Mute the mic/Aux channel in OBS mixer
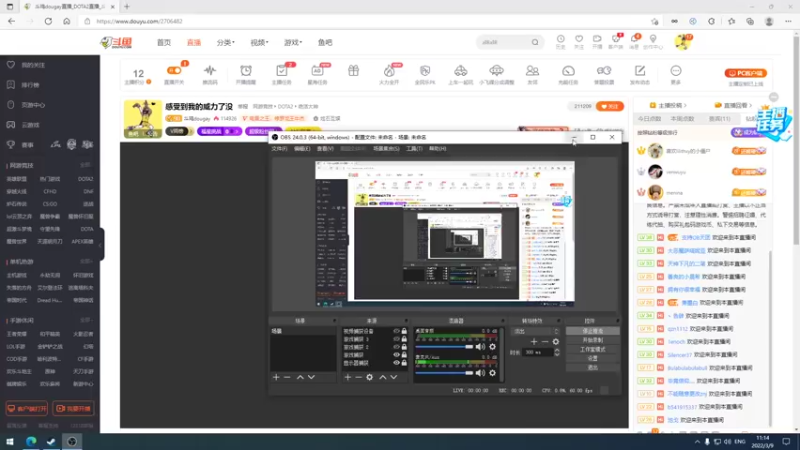This screenshot has height=450, width=800. click(480, 373)
